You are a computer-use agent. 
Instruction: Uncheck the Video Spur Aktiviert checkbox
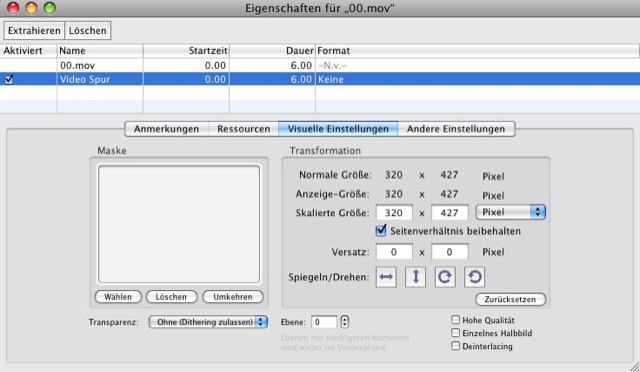click(x=9, y=80)
